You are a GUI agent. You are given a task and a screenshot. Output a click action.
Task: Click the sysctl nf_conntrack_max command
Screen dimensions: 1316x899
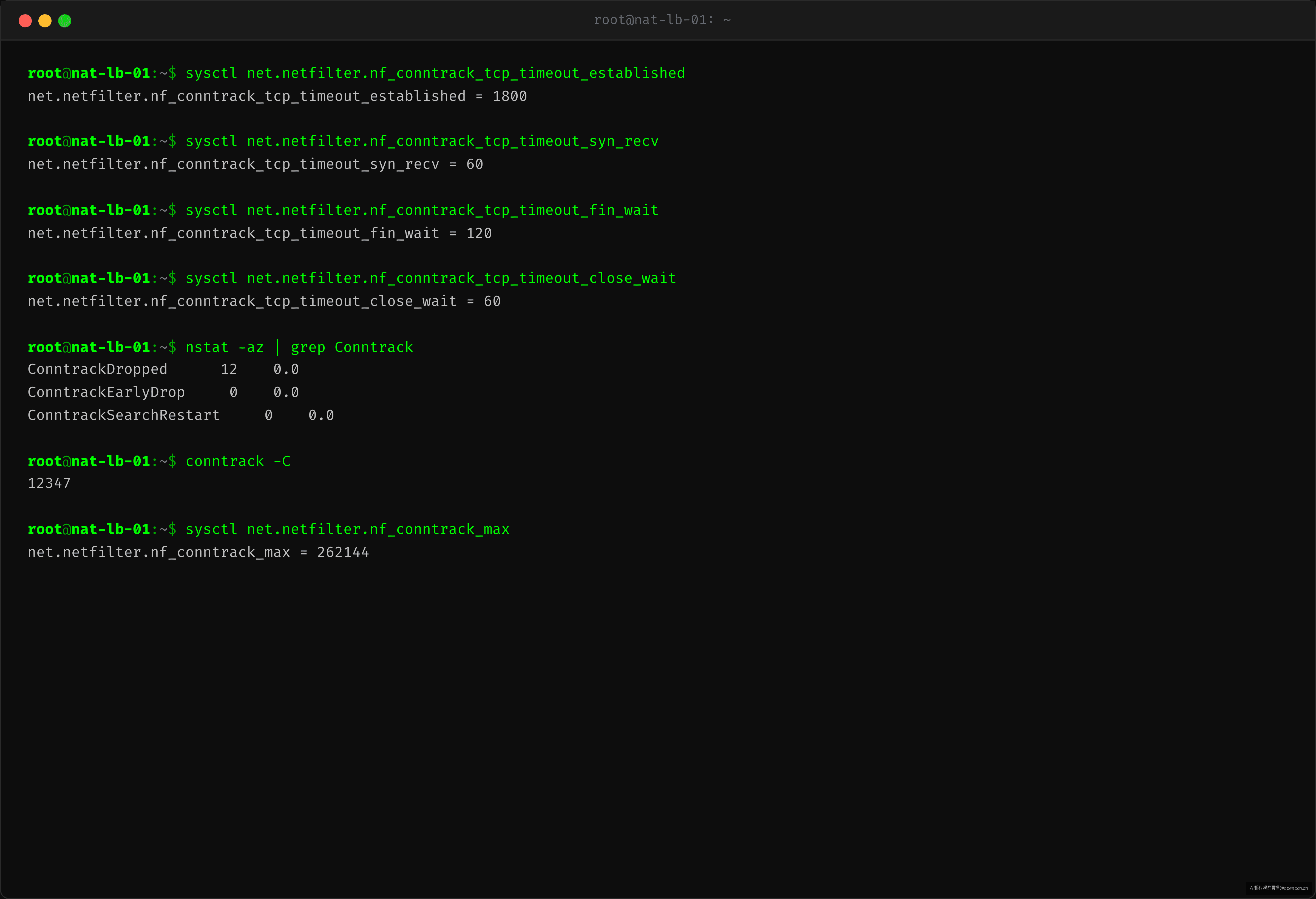point(347,529)
